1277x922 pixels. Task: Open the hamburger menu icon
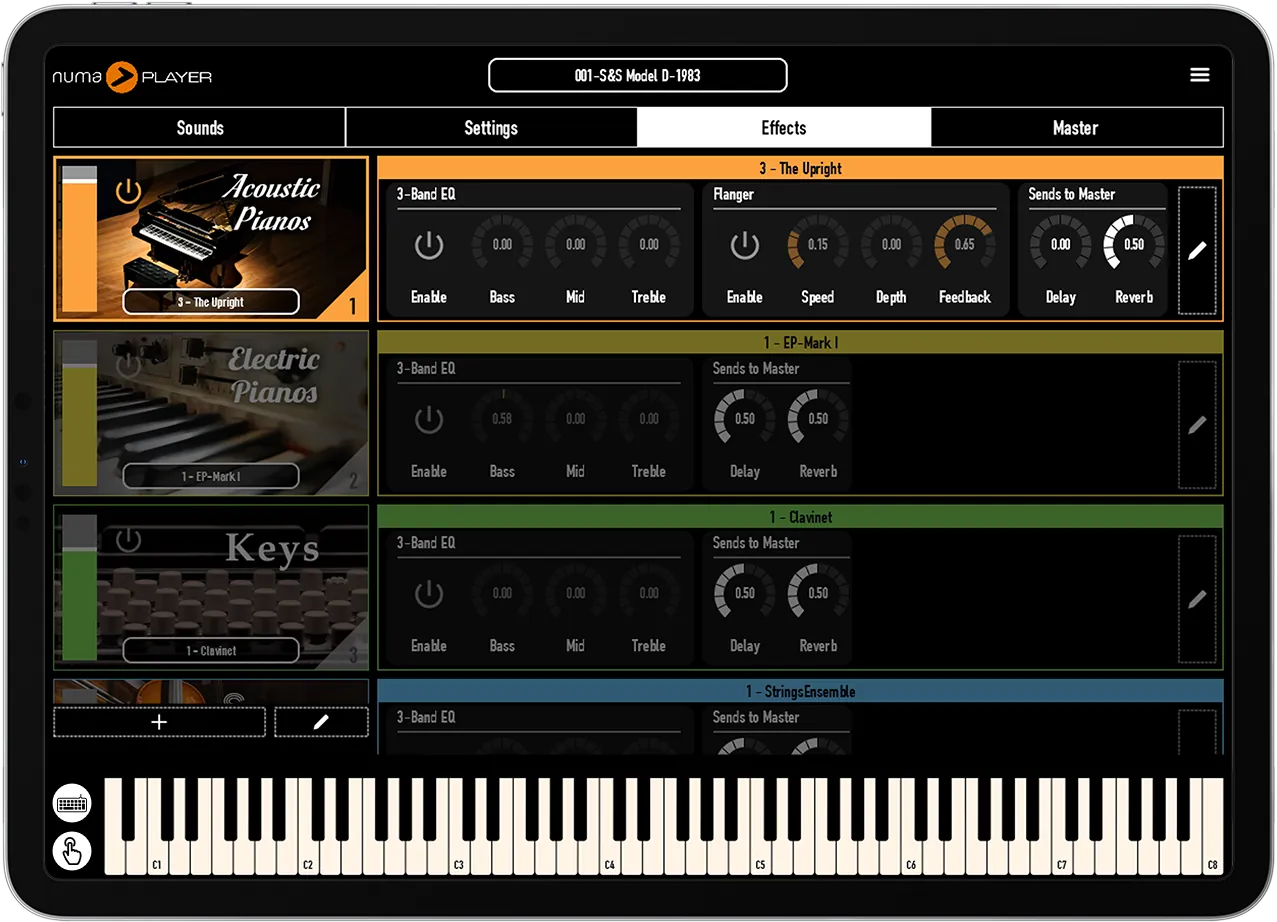point(1199,75)
